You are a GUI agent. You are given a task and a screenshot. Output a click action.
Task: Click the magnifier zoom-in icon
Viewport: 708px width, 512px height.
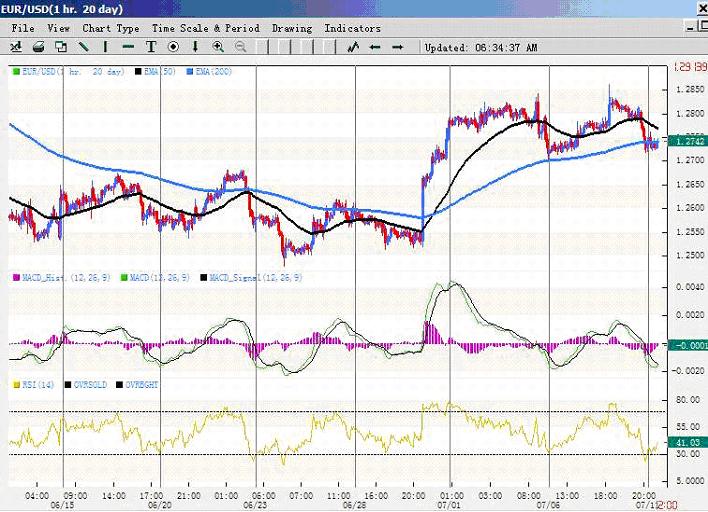pos(218,47)
